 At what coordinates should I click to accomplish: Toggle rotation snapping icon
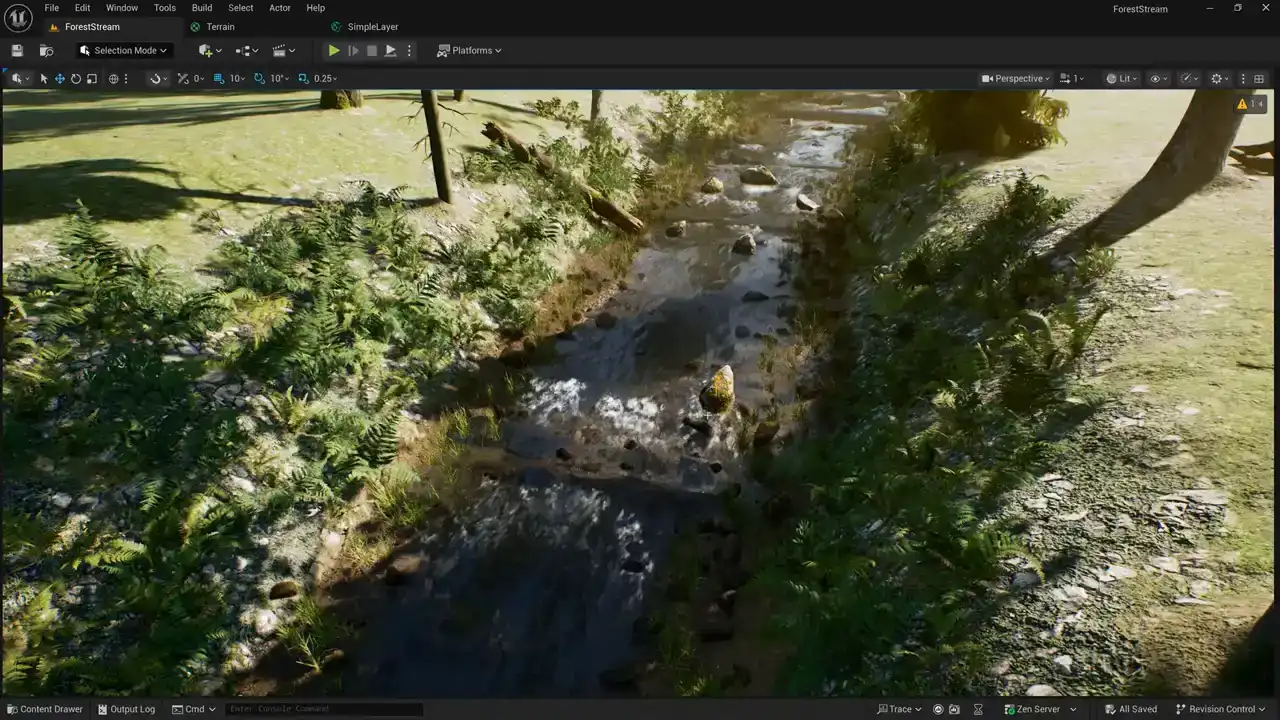click(260, 79)
